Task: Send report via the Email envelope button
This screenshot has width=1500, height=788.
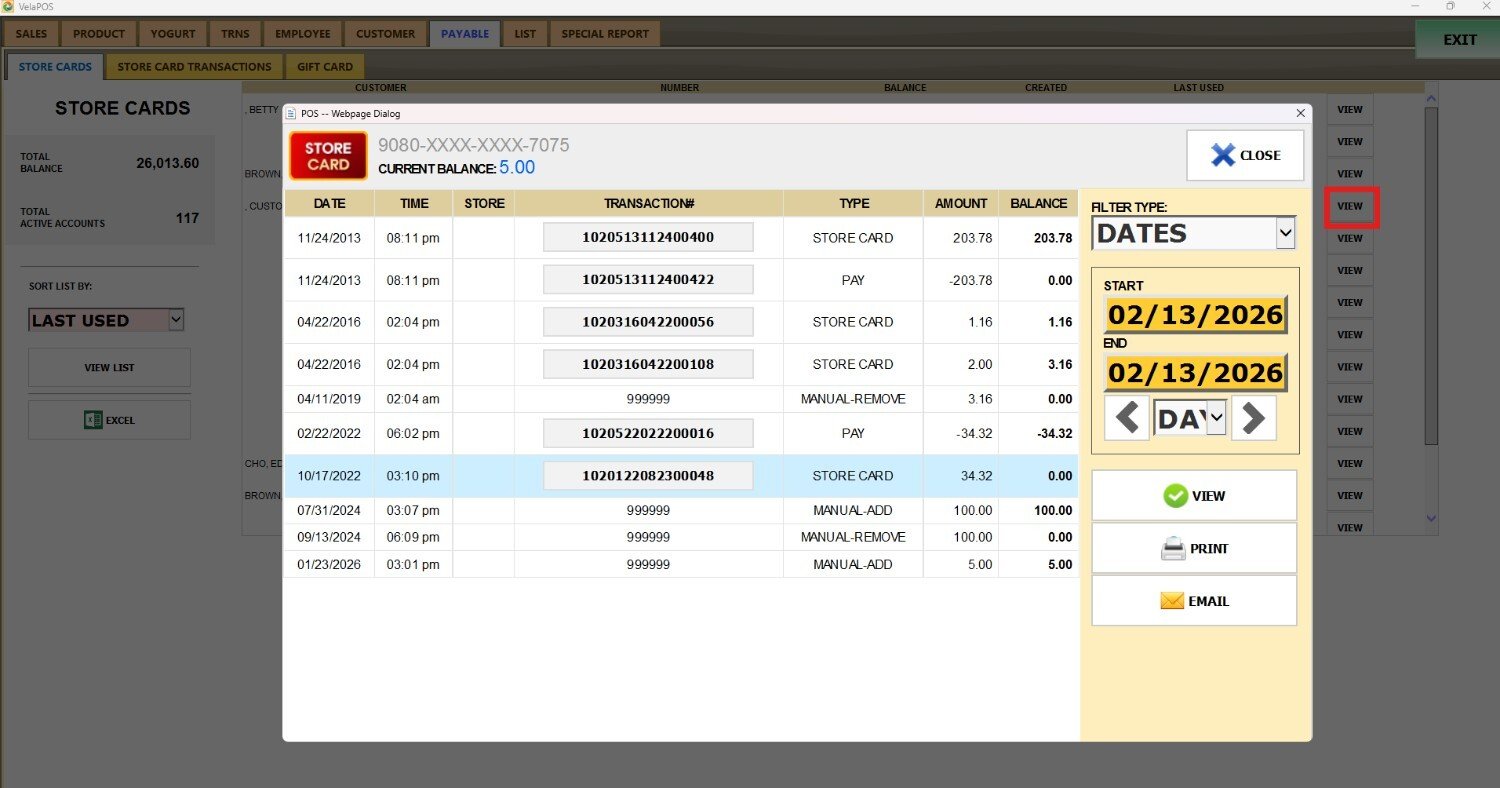Action: 1194,601
